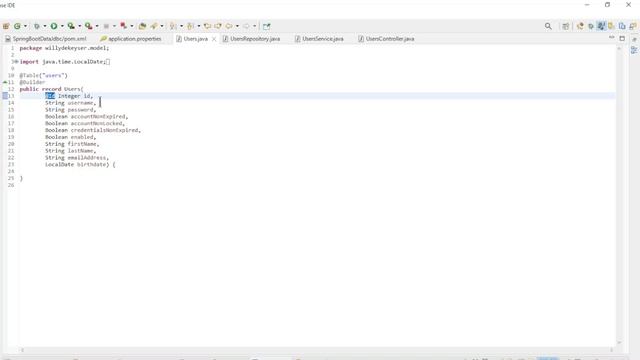Open the Next Annotation dropdown arrow
The height and width of the screenshot is (360, 640).
point(181,26)
